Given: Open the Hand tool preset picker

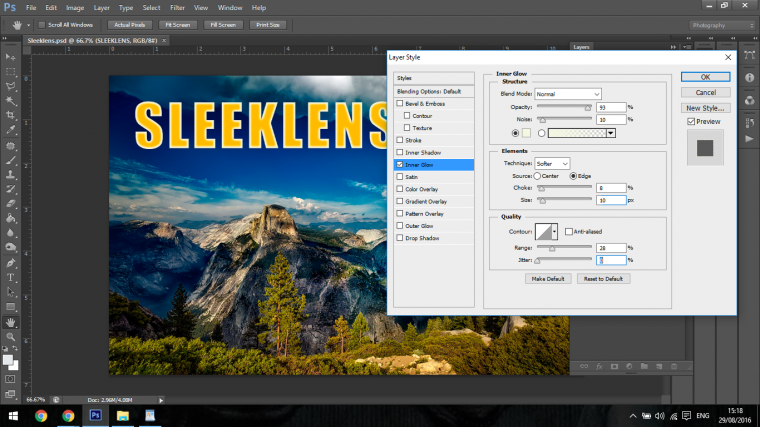Looking at the screenshot, I should [x=28, y=25].
